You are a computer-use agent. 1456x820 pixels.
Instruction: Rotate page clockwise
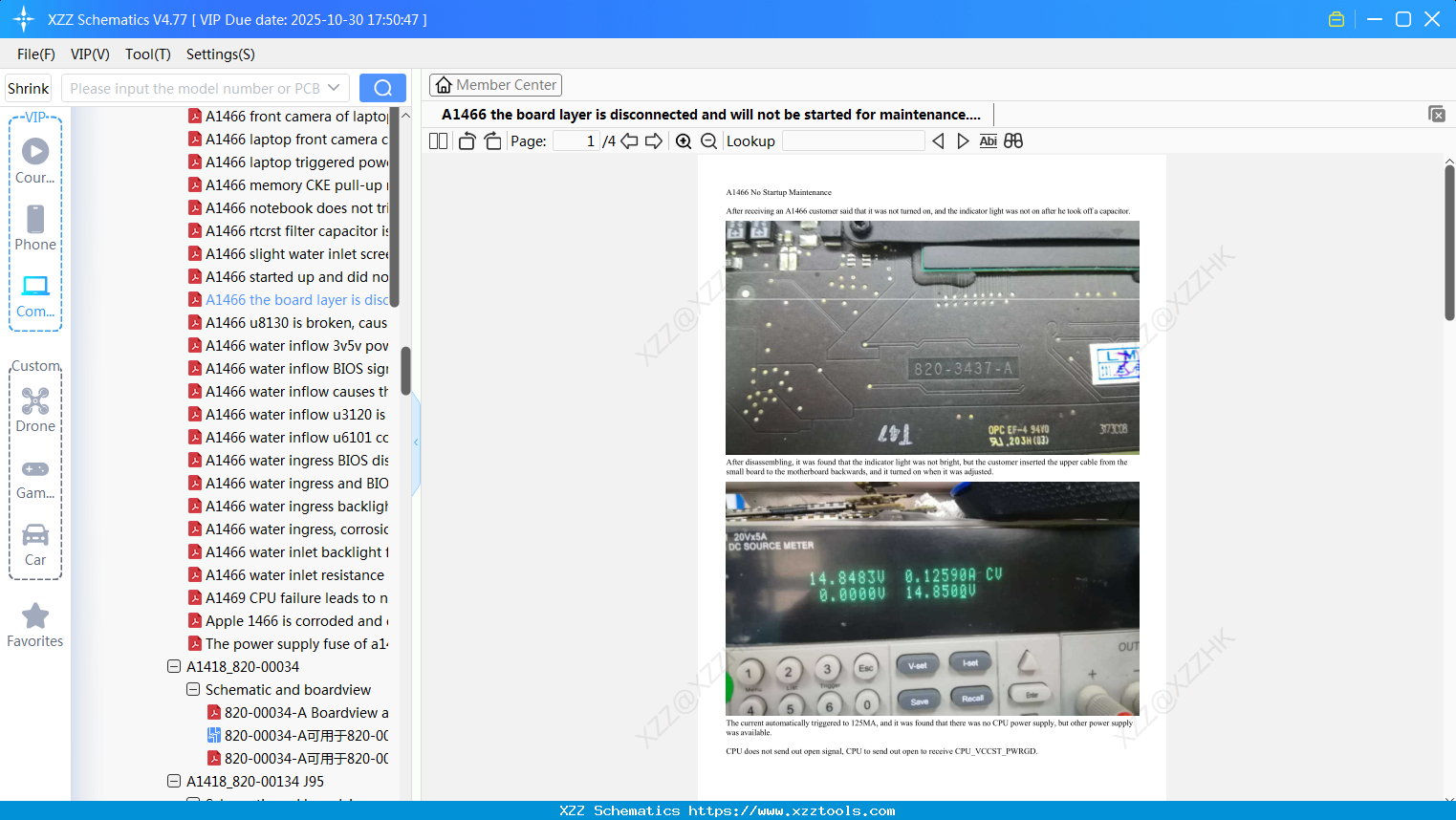point(492,141)
